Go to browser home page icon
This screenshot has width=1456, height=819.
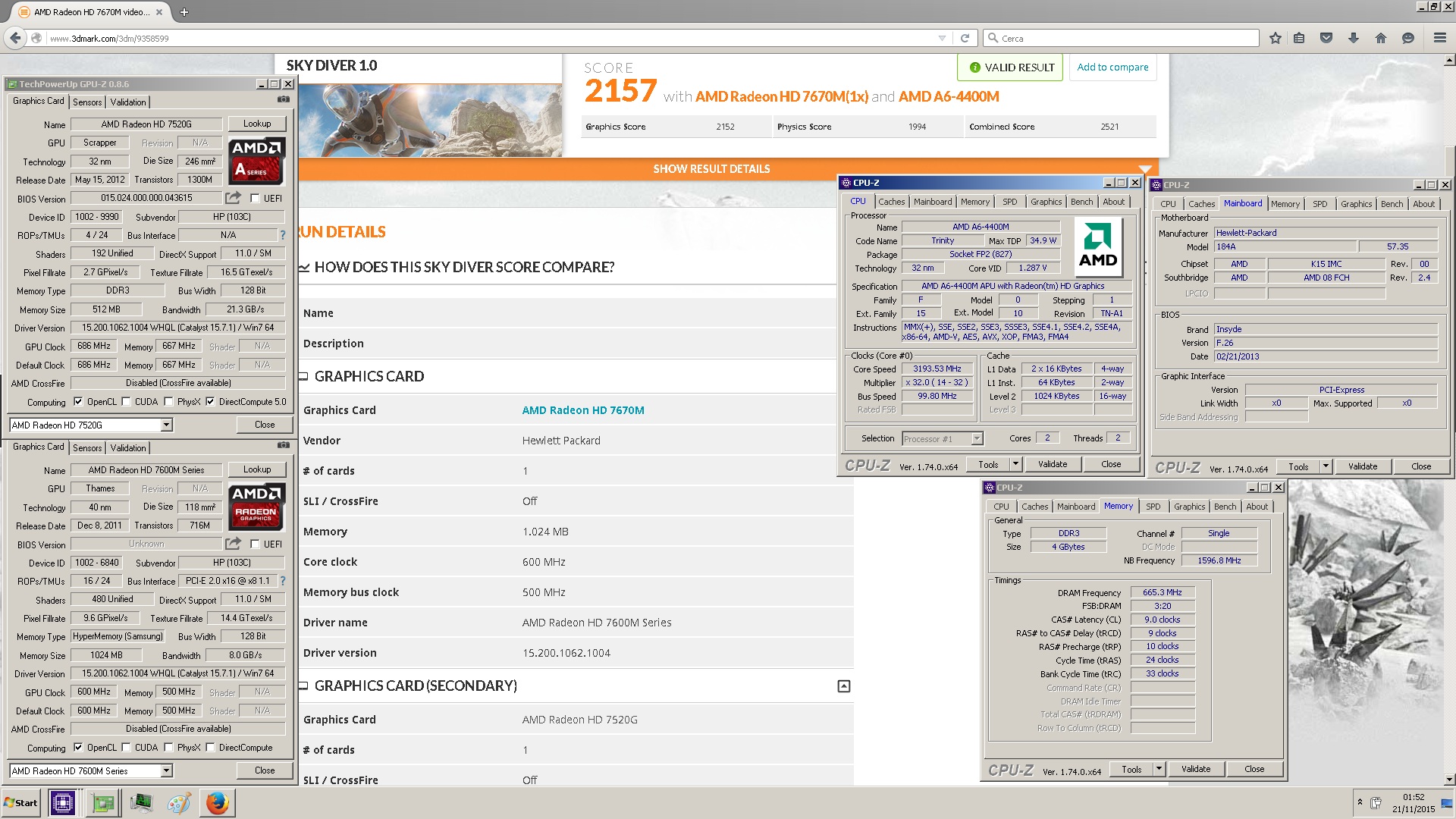(1381, 38)
